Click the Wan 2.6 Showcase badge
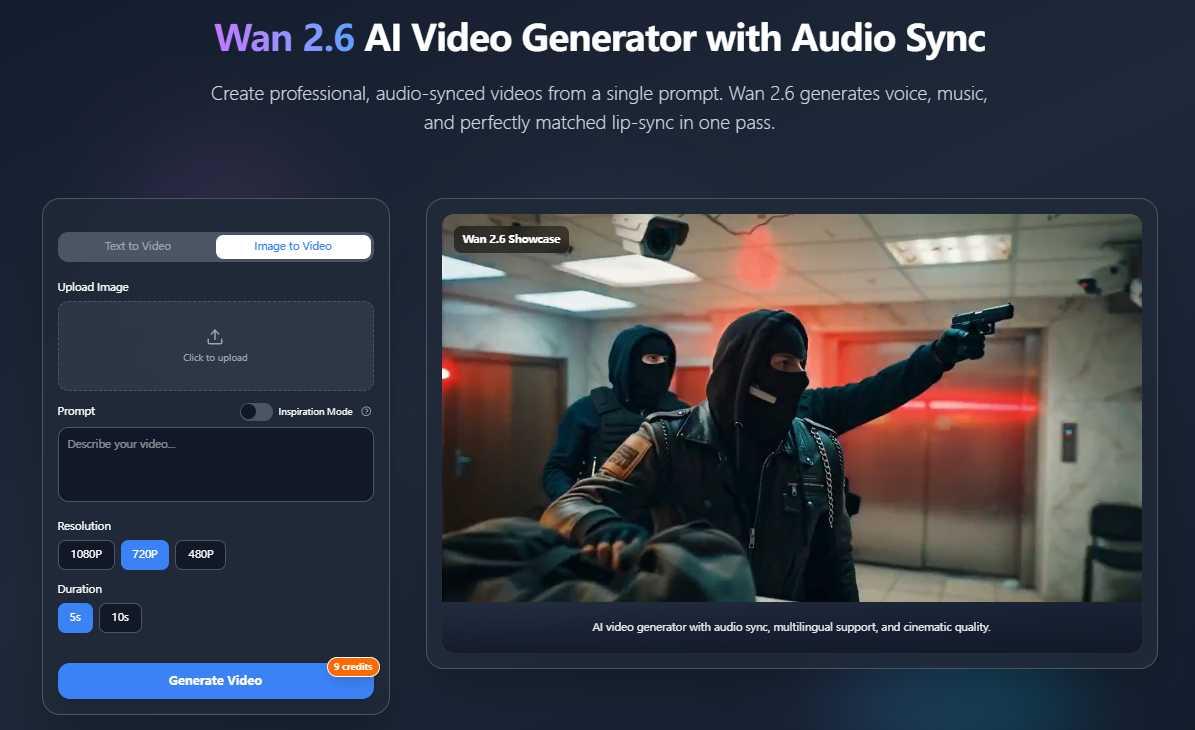The width and height of the screenshot is (1195, 730). click(511, 239)
